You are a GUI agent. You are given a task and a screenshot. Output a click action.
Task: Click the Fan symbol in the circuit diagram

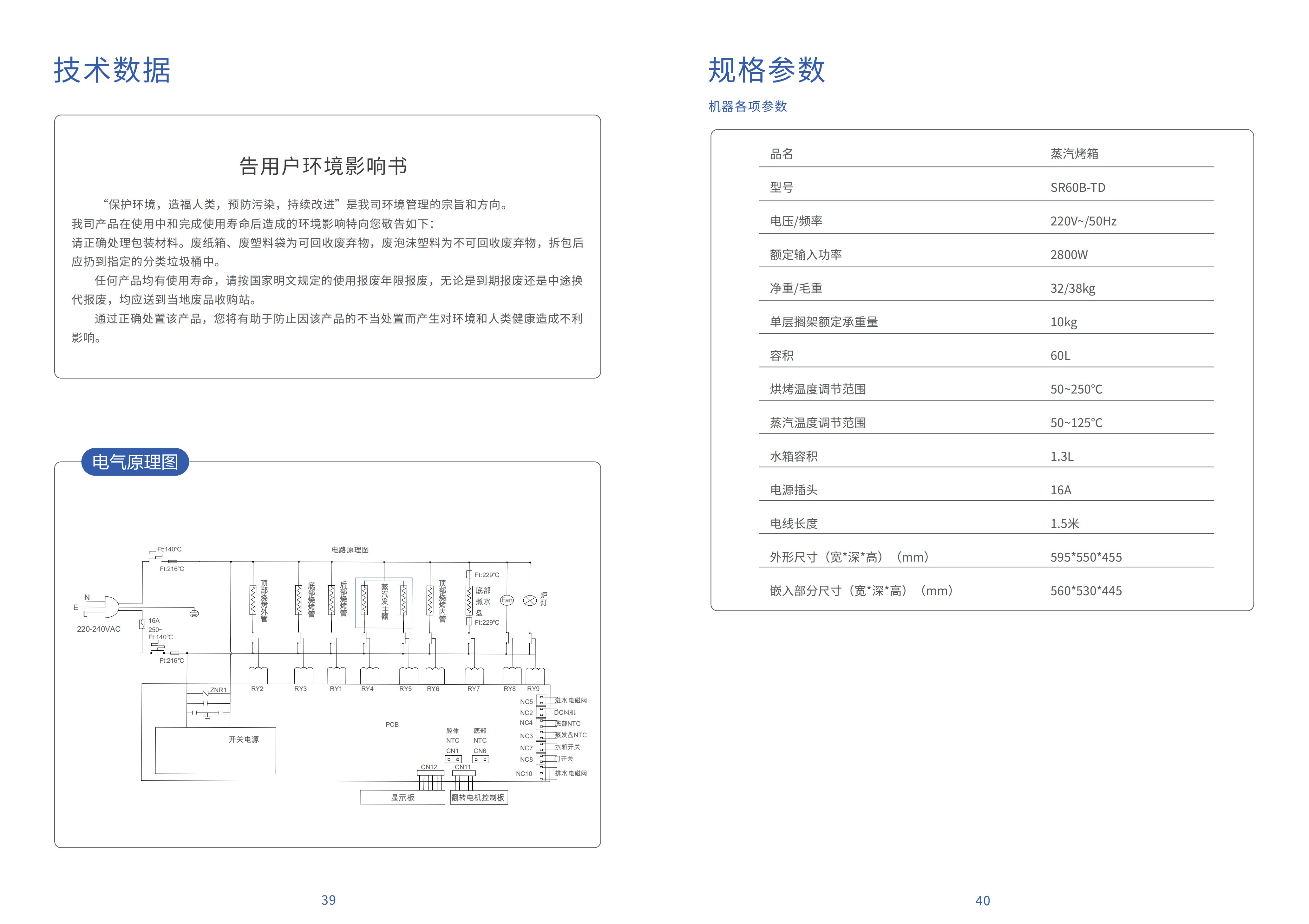[506, 600]
